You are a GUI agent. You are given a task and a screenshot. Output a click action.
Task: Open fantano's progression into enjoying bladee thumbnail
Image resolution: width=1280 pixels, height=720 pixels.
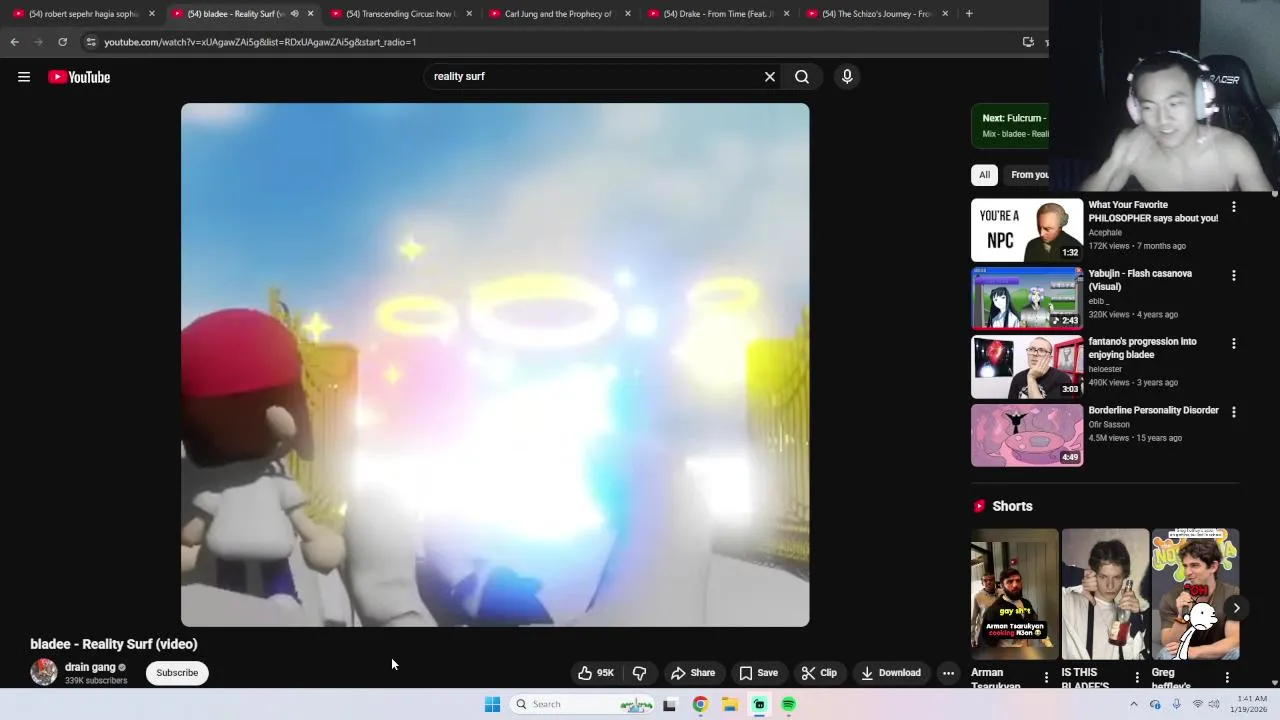tap(1027, 367)
